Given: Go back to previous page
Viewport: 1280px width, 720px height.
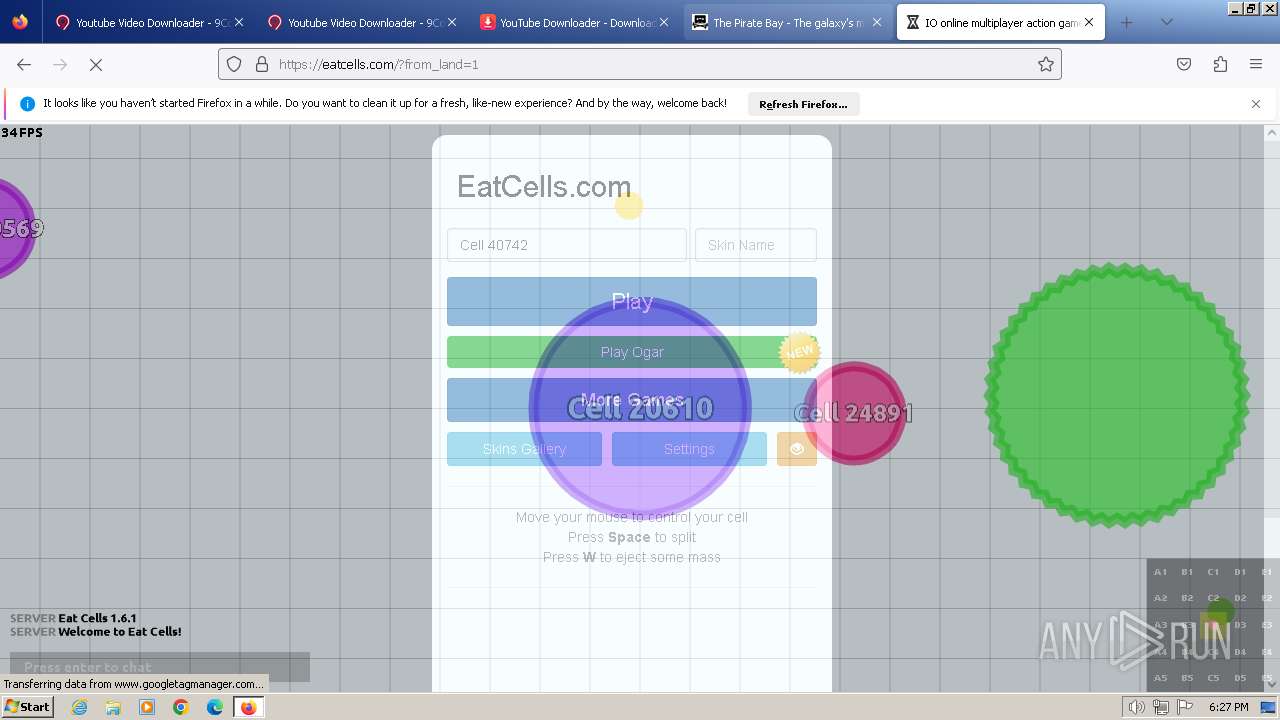Looking at the screenshot, I should [24, 64].
